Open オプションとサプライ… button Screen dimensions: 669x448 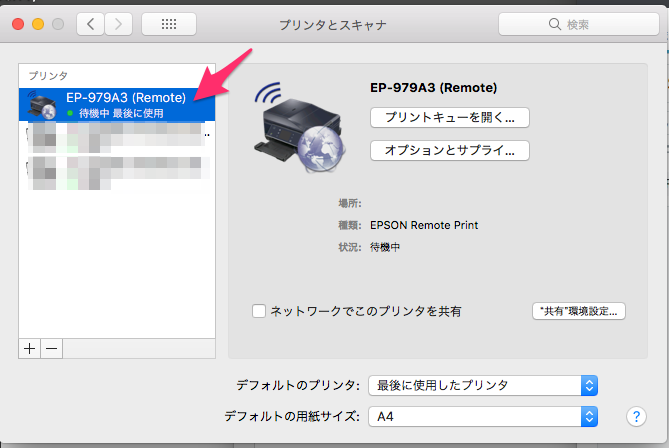[450, 150]
